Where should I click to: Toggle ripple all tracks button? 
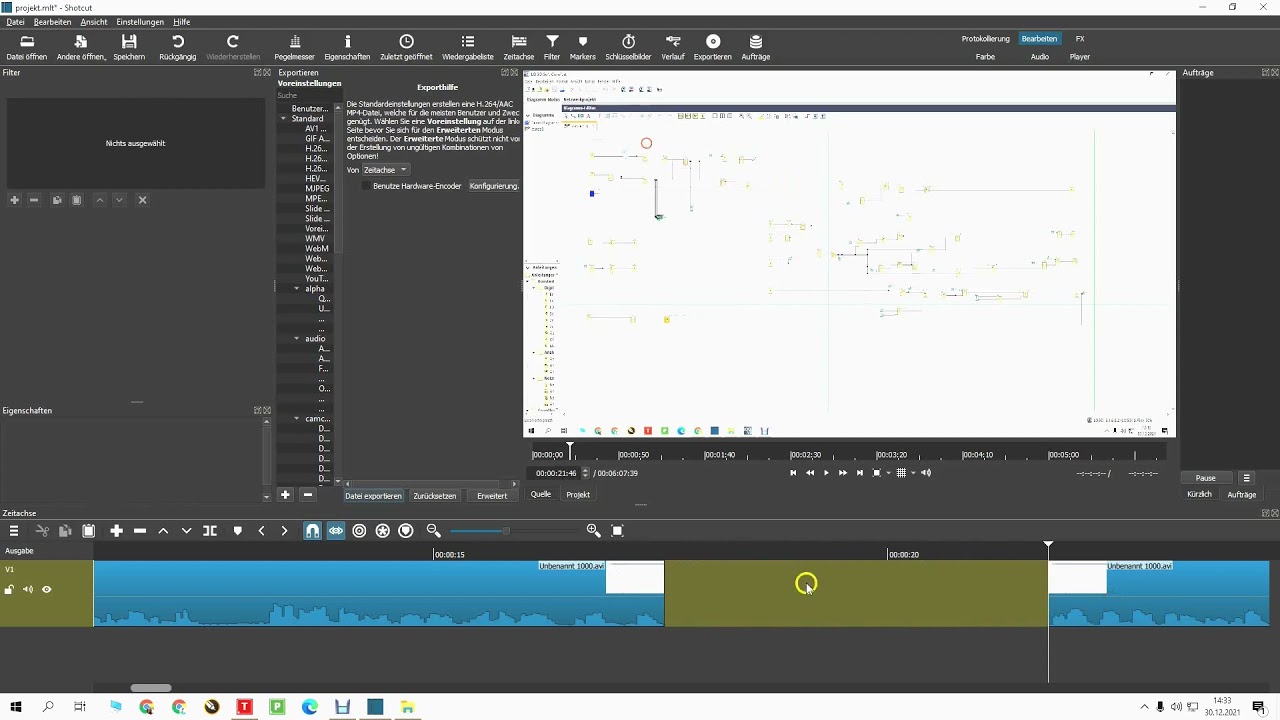pos(382,531)
